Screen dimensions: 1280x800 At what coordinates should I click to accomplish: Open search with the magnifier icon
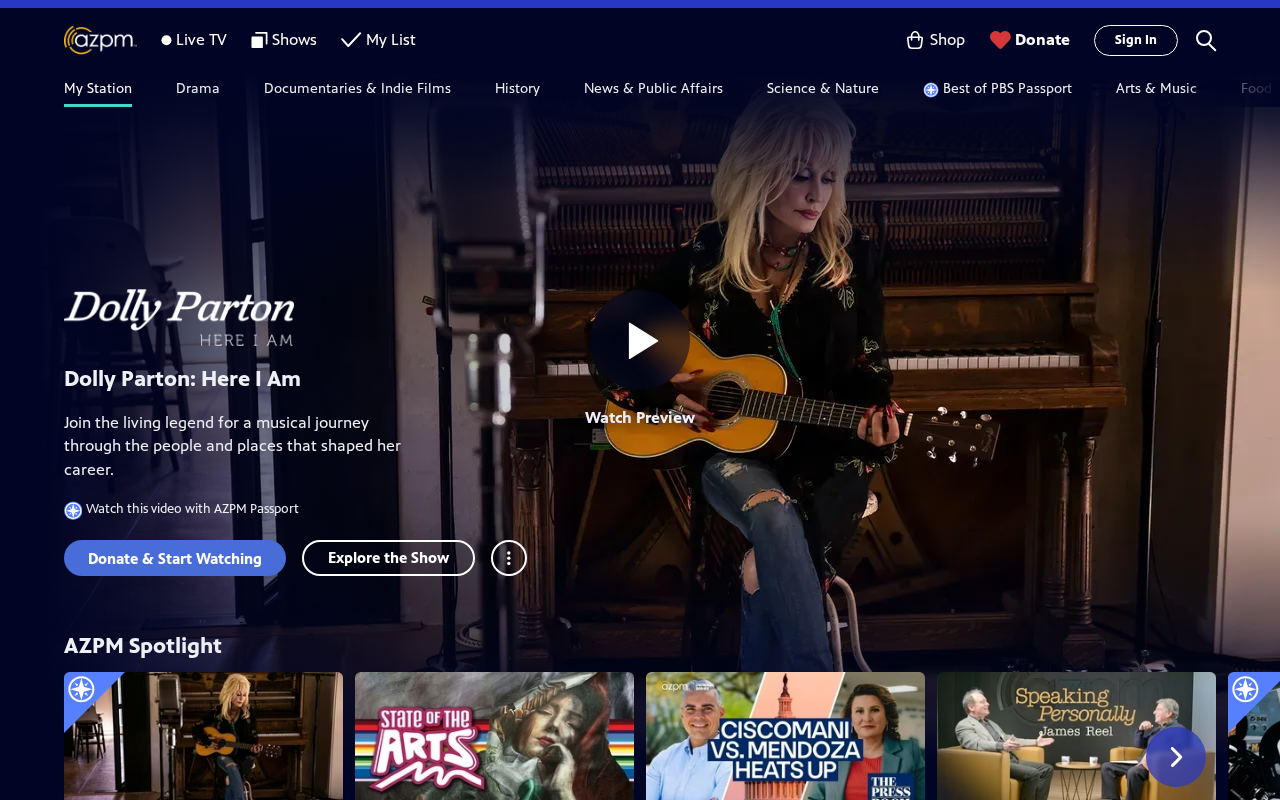pos(1206,40)
